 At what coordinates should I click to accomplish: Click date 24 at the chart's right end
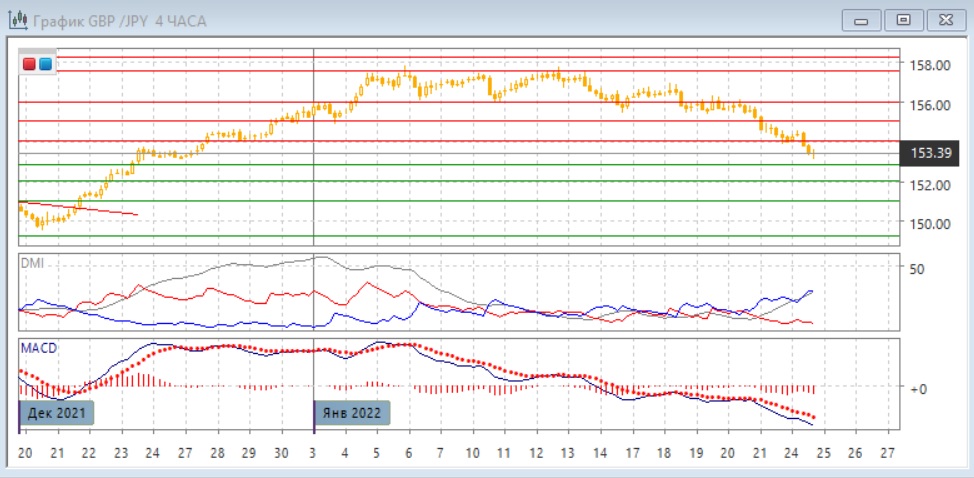coord(793,453)
